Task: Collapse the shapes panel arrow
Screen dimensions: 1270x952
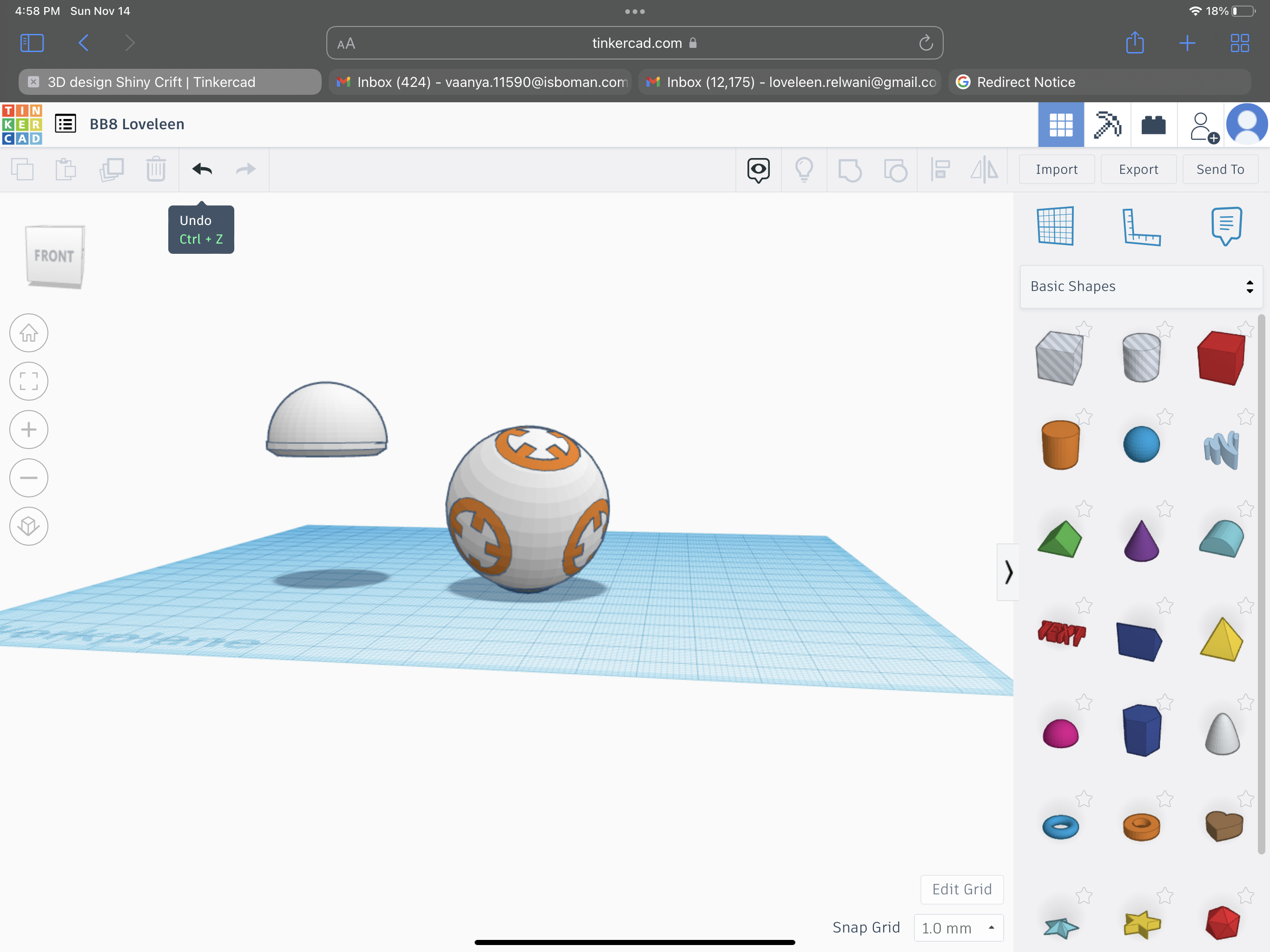Action: tap(1008, 572)
